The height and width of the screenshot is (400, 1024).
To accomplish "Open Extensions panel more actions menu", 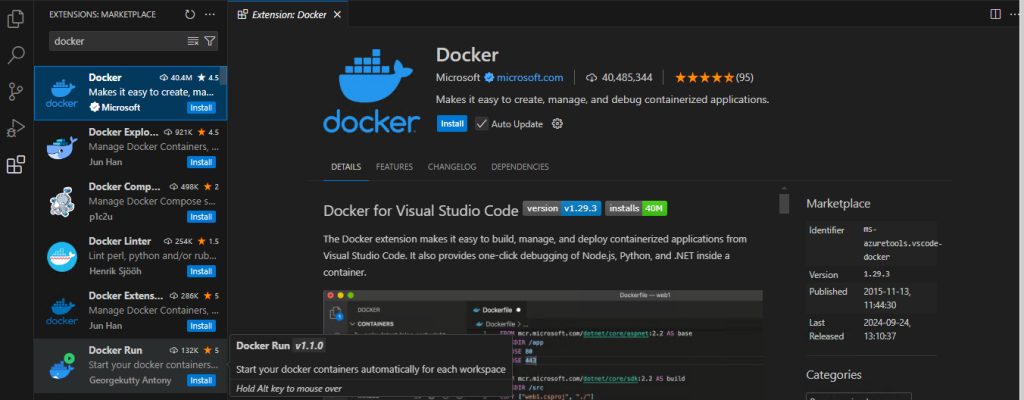I will point(210,14).
